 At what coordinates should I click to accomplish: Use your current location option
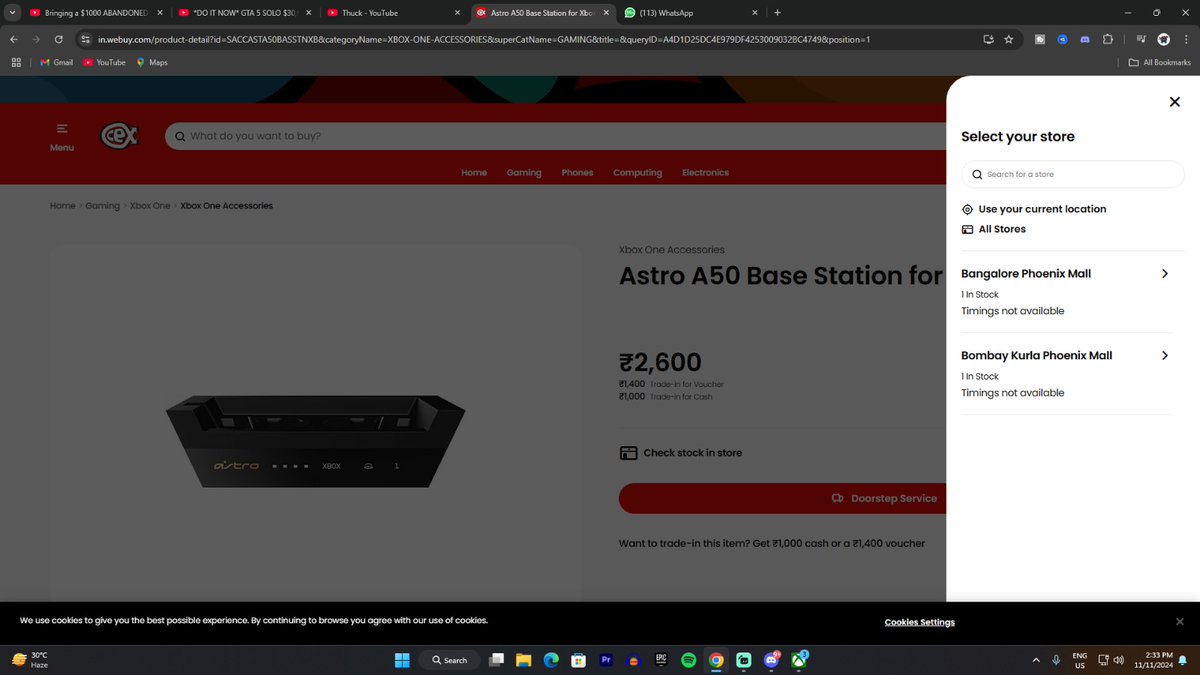[x=1034, y=209]
